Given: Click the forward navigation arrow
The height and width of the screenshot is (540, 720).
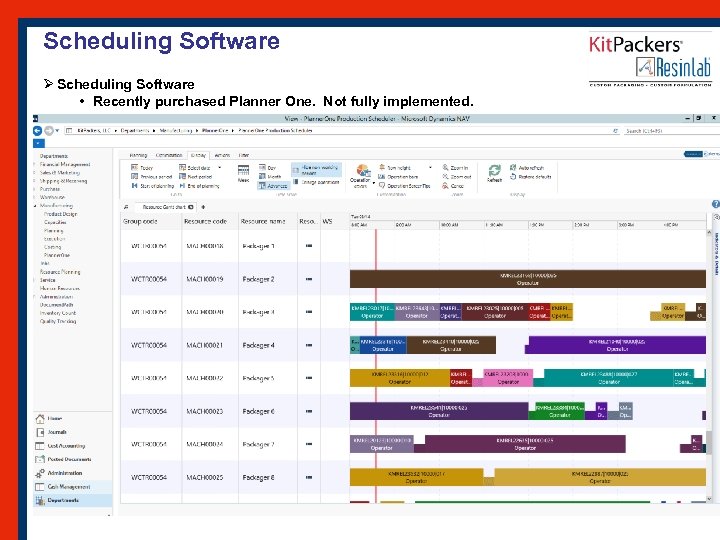Looking at the screenshot, I should (x=49, y=131).
